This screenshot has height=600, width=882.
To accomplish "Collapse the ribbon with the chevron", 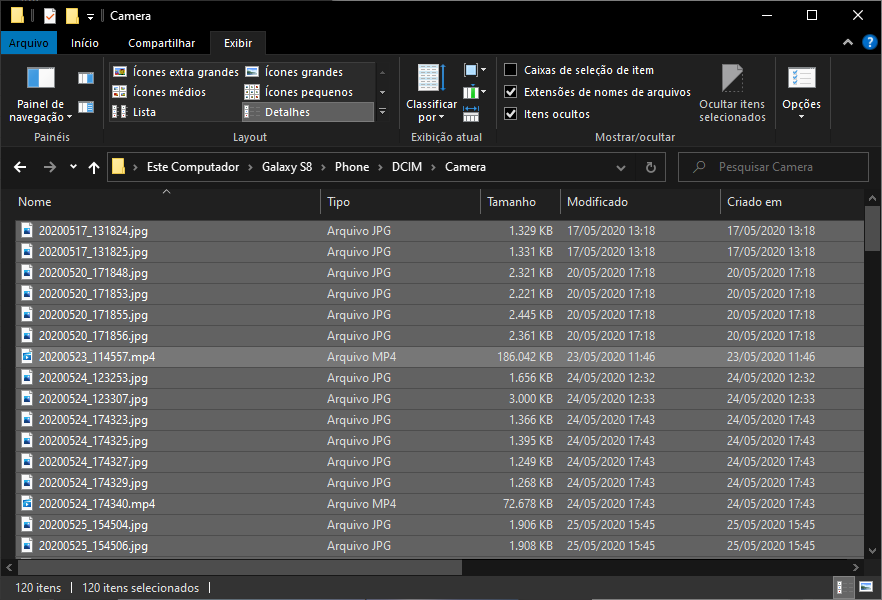I will pos(848,43).
